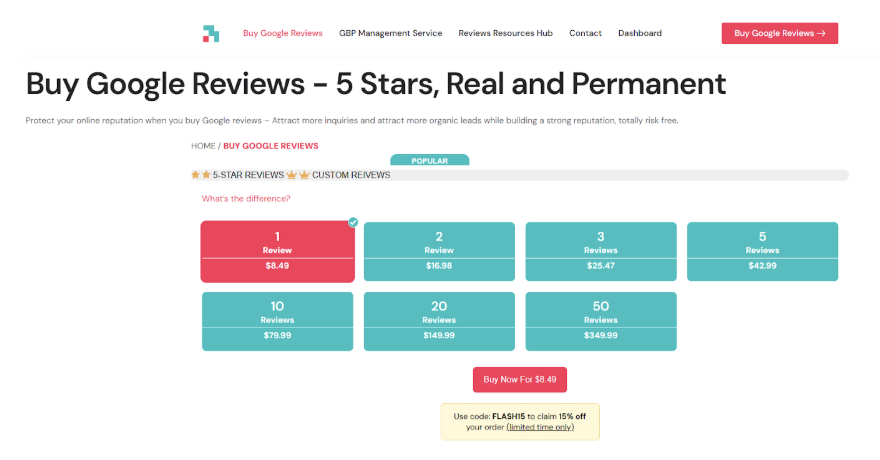Click the header Buy Google Reviews button

780,33
